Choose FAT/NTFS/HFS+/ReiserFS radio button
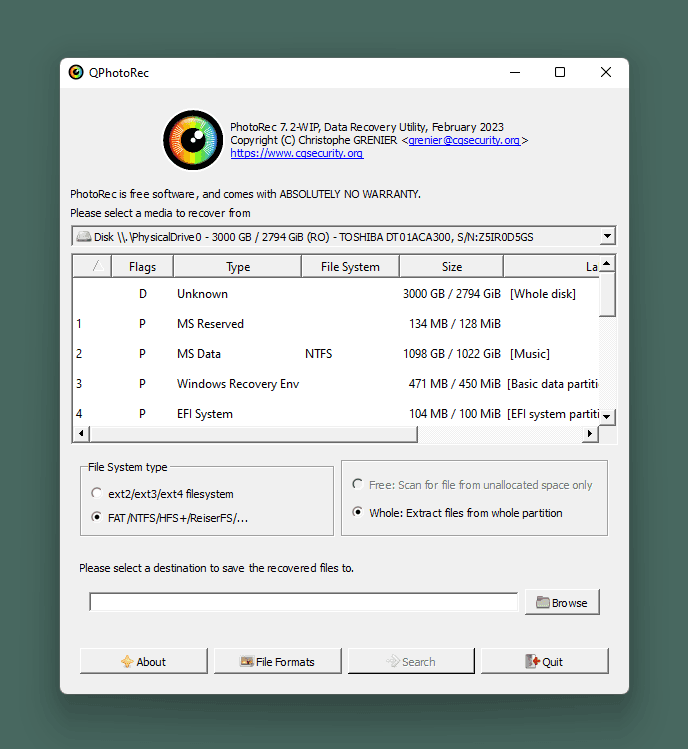The width and height of the screenshot is (688, 749). point(97,517)
